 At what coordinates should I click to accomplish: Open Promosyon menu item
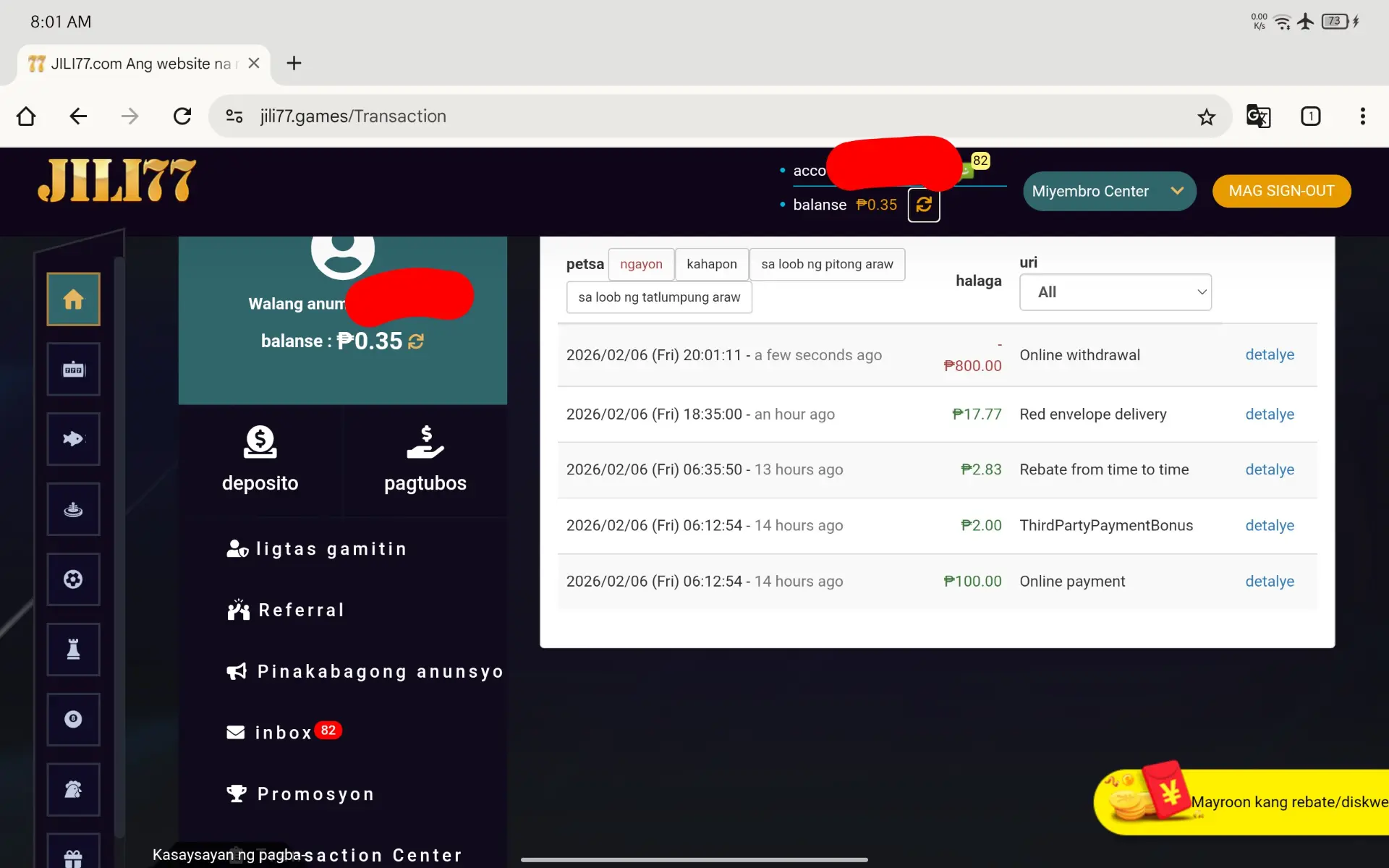coord(301,794)
